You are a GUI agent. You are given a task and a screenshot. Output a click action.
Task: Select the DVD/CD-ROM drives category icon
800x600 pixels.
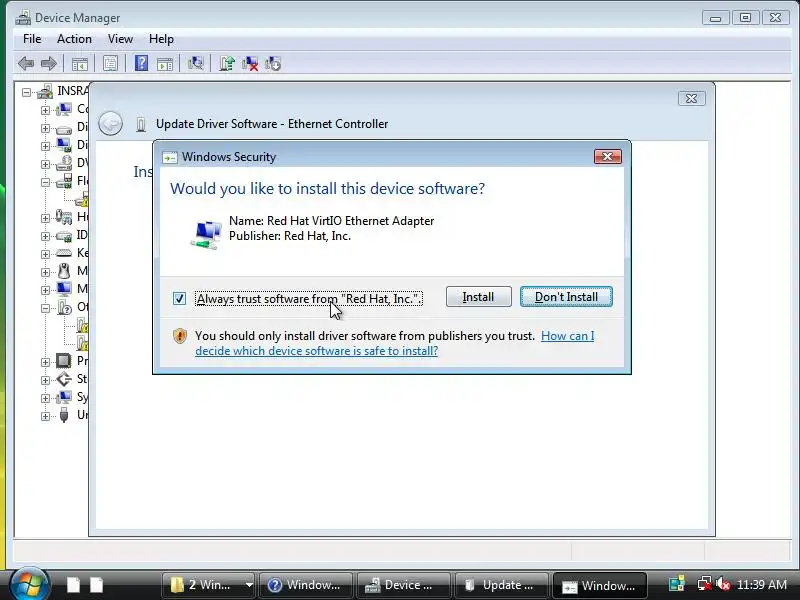(64, 163)
